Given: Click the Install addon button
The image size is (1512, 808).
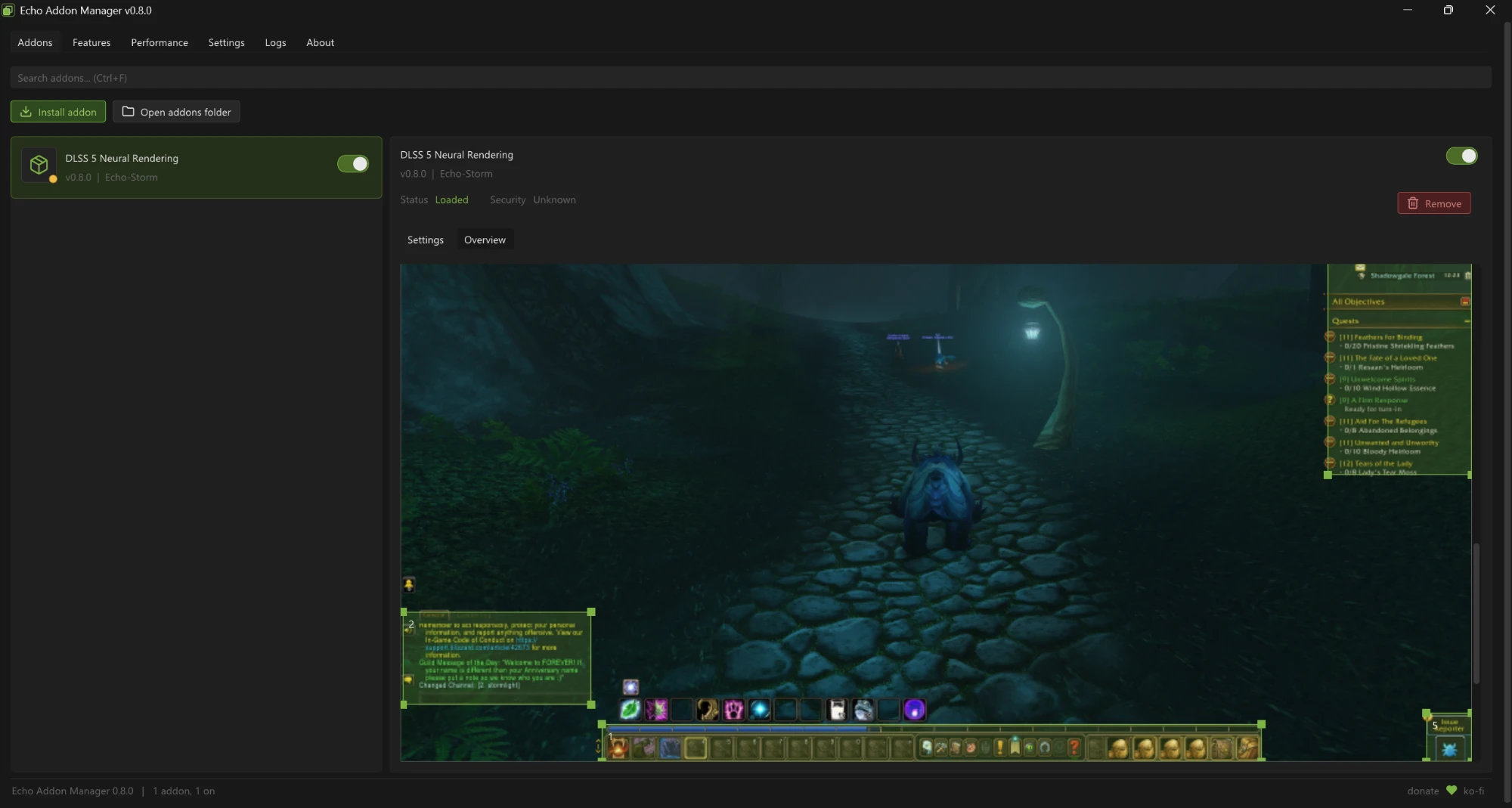Looking at the screenshot, I should pos(58,112).
